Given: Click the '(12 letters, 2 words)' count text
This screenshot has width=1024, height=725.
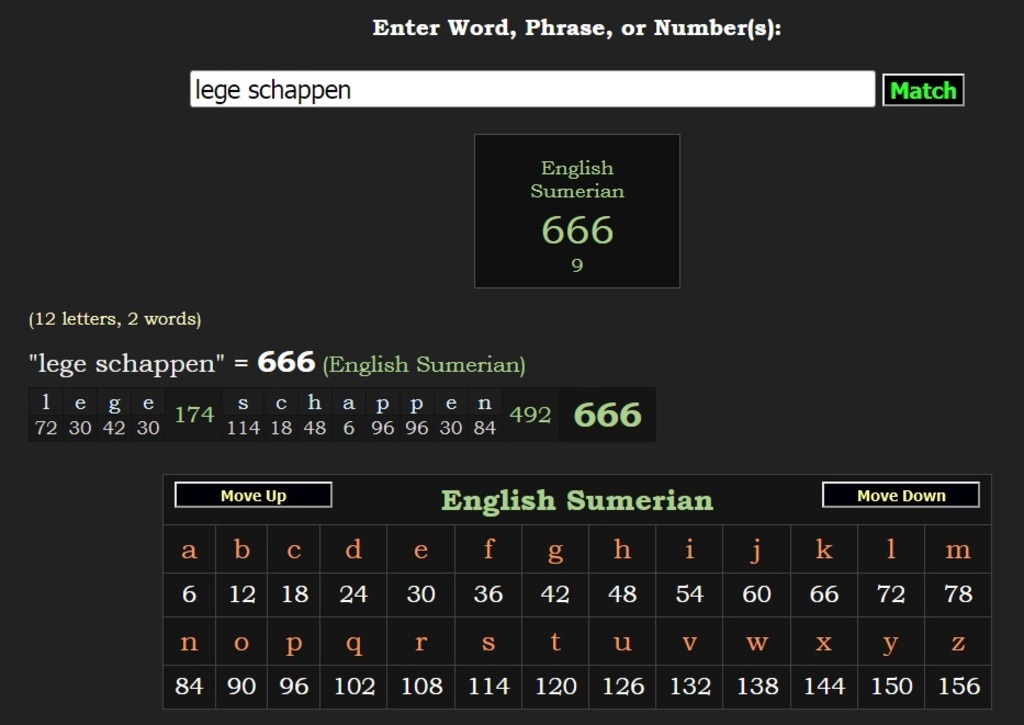Looking at the screenshot, I should [115, 319].
